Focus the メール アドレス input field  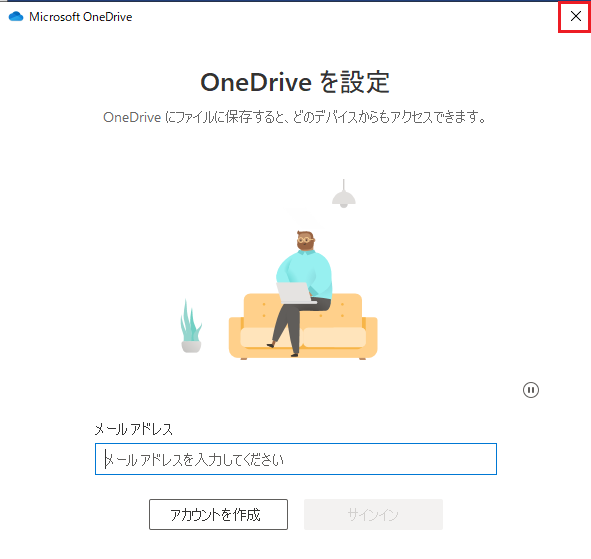pyautogui.click(x=296, y=459)
